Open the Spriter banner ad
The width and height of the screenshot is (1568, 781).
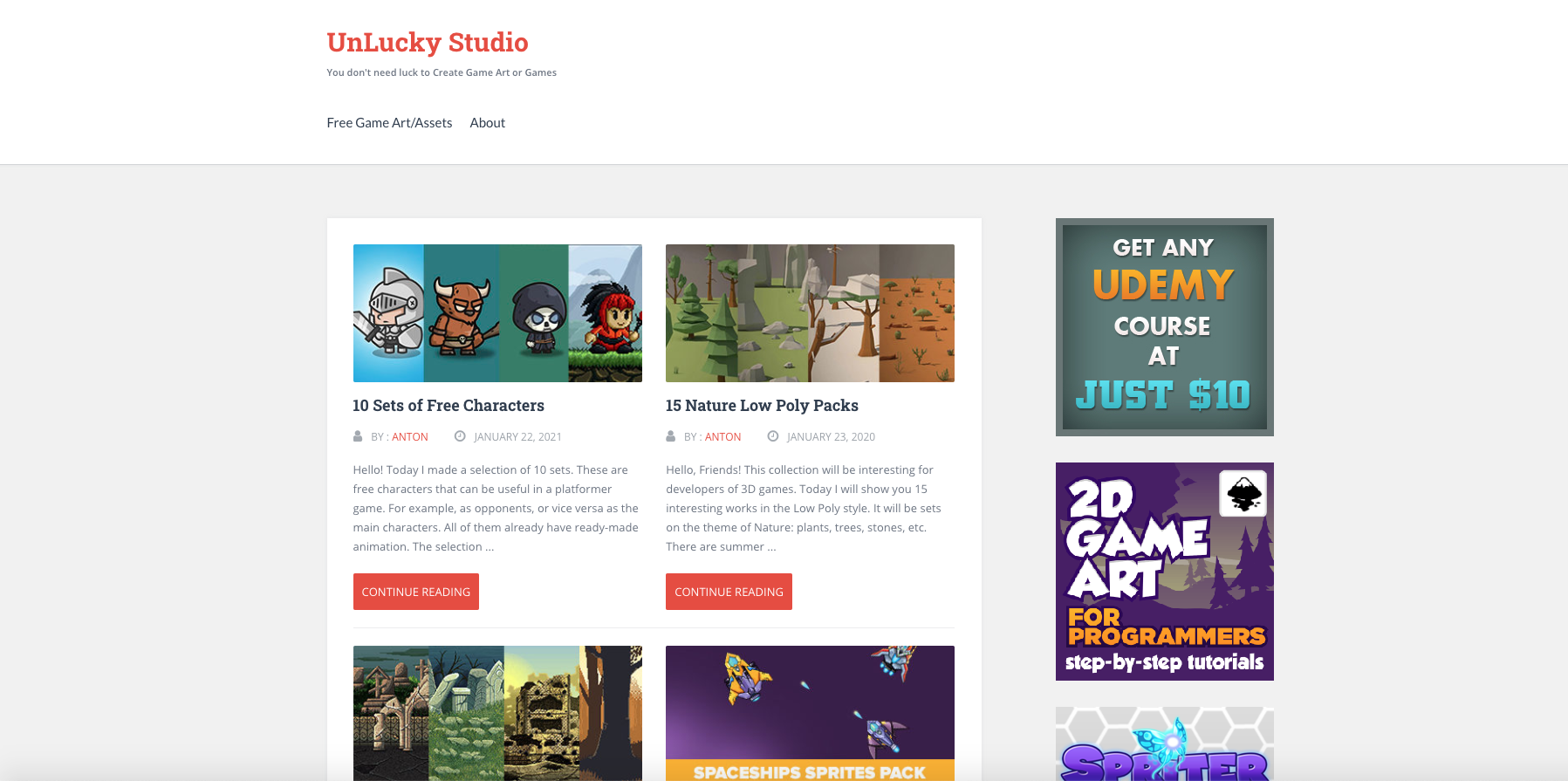point(1164,743)
